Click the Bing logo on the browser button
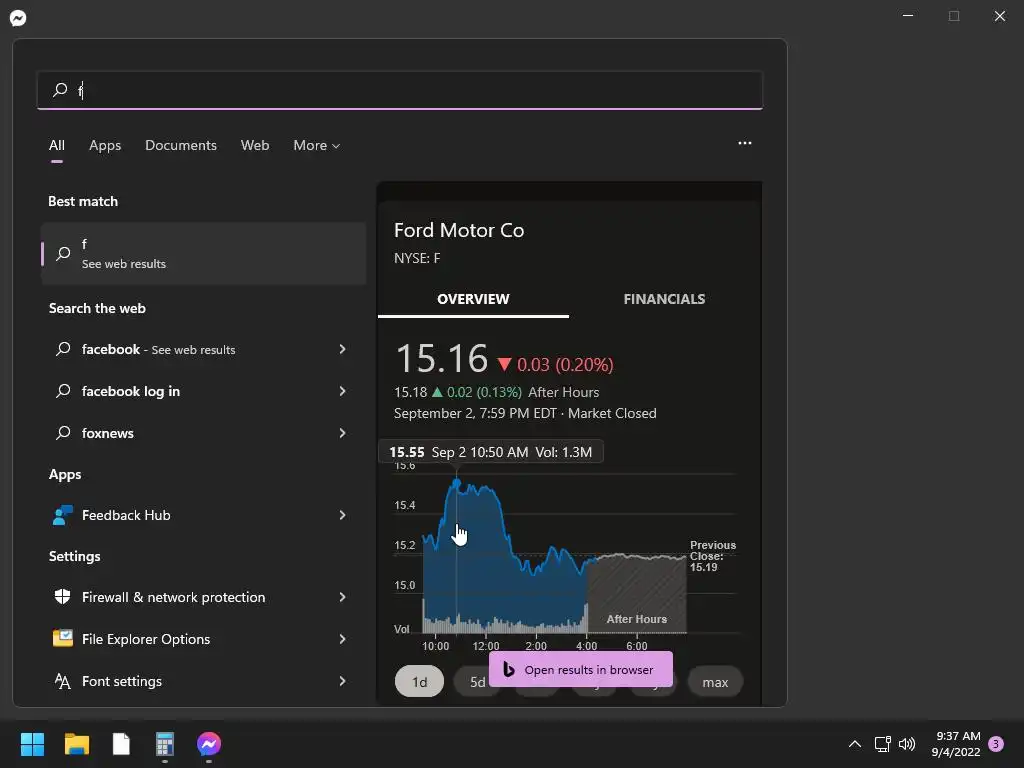This screenshot has height=768, width=1024. click(x=508, y=669)
